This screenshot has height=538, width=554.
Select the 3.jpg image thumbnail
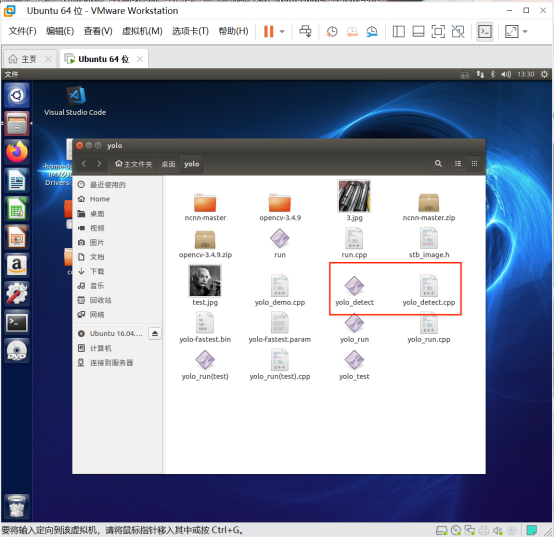(x=354, y=196)
